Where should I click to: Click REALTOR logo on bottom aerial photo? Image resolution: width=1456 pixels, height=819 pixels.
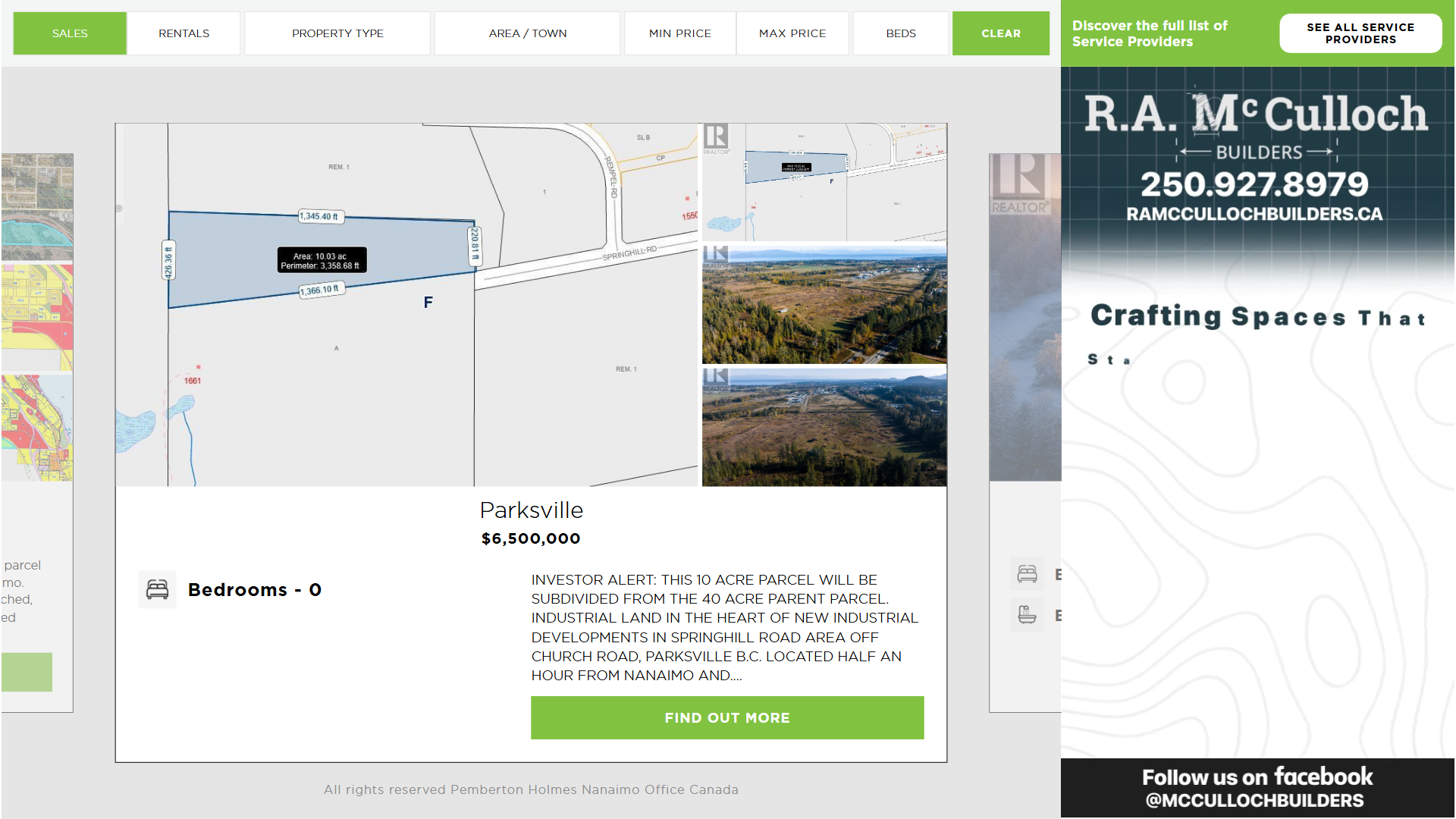[715, 378]
